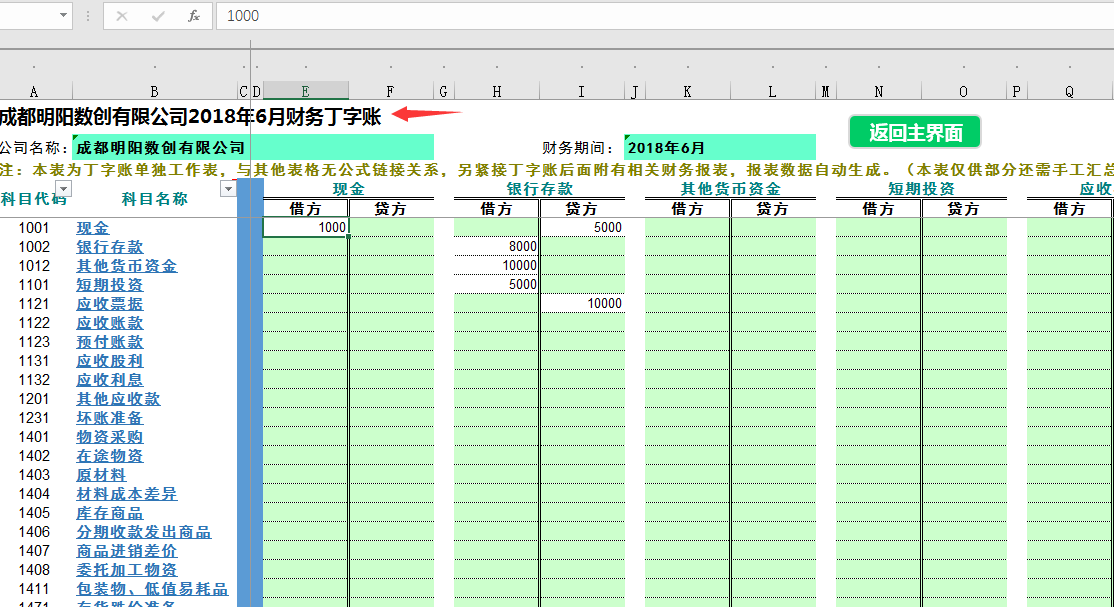Select column F header

pos(390,92)
